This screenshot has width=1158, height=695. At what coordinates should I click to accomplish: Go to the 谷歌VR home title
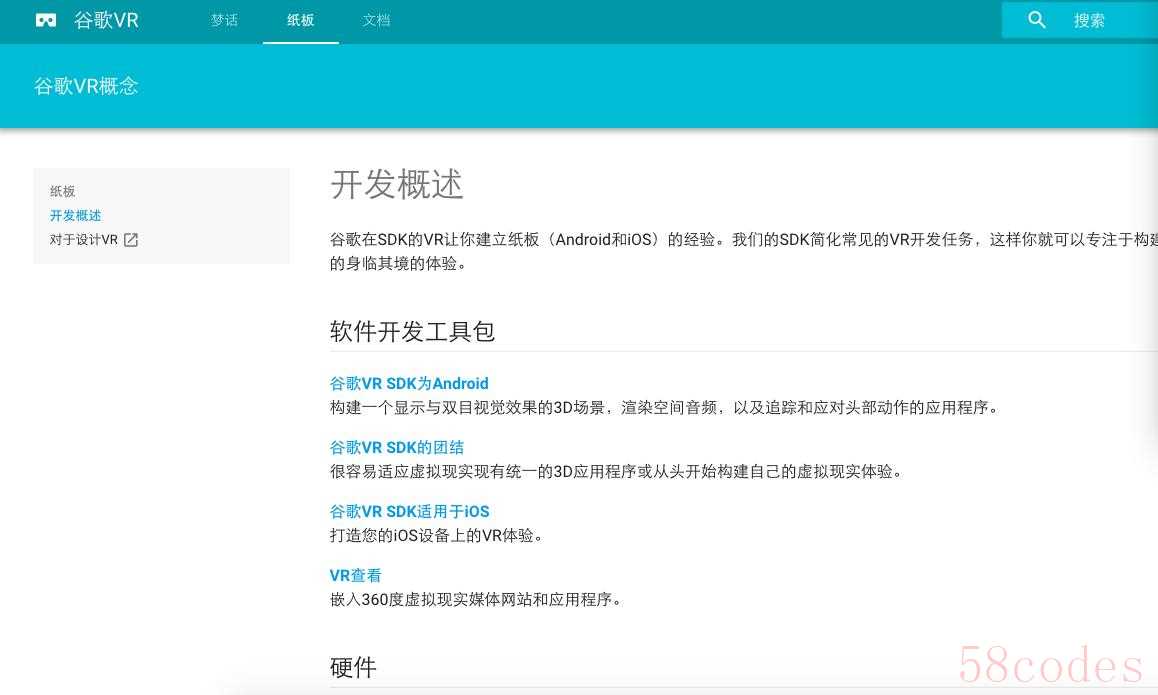pos(106,20)
